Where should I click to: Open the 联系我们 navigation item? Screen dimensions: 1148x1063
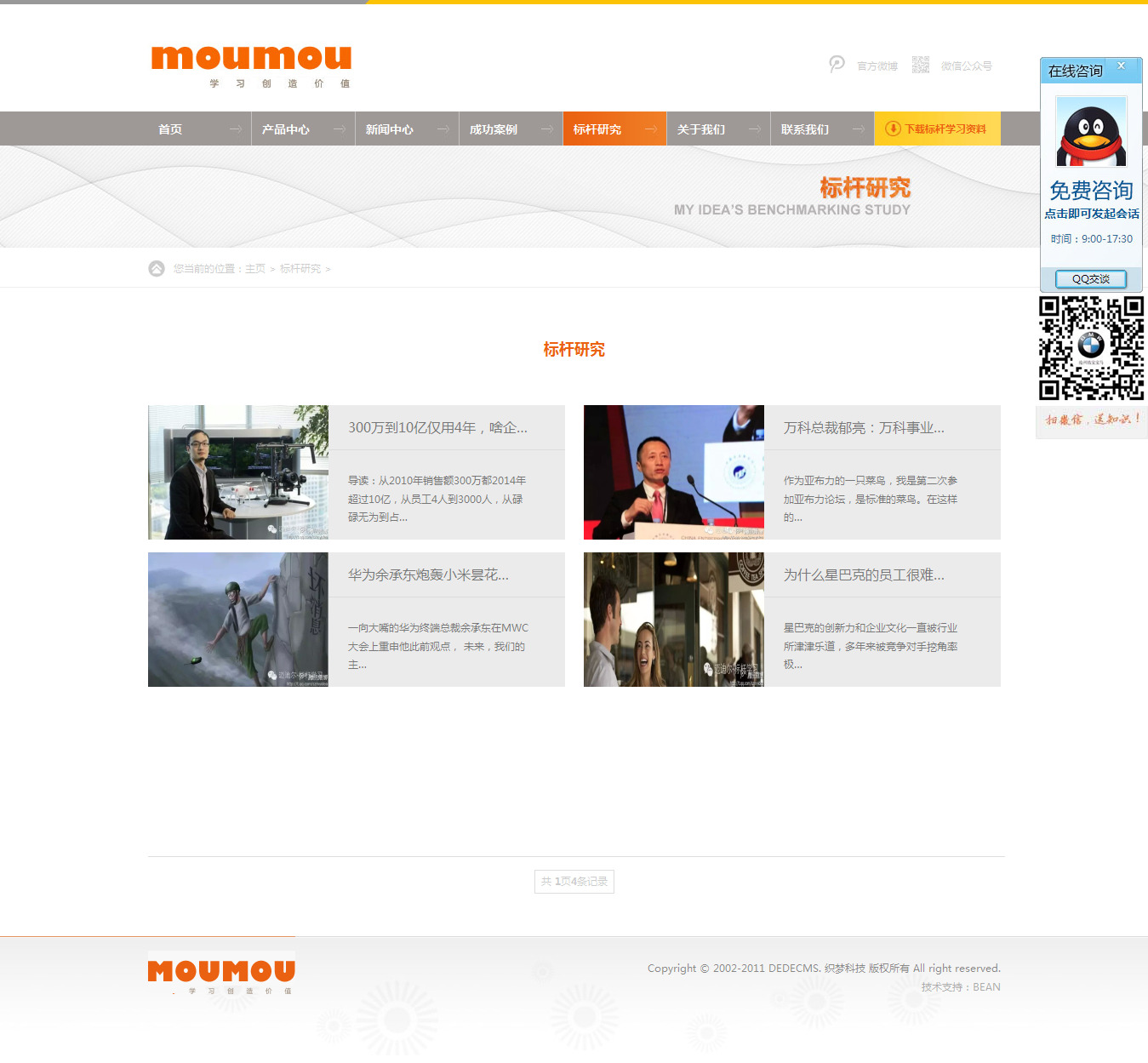pos(805,129)
